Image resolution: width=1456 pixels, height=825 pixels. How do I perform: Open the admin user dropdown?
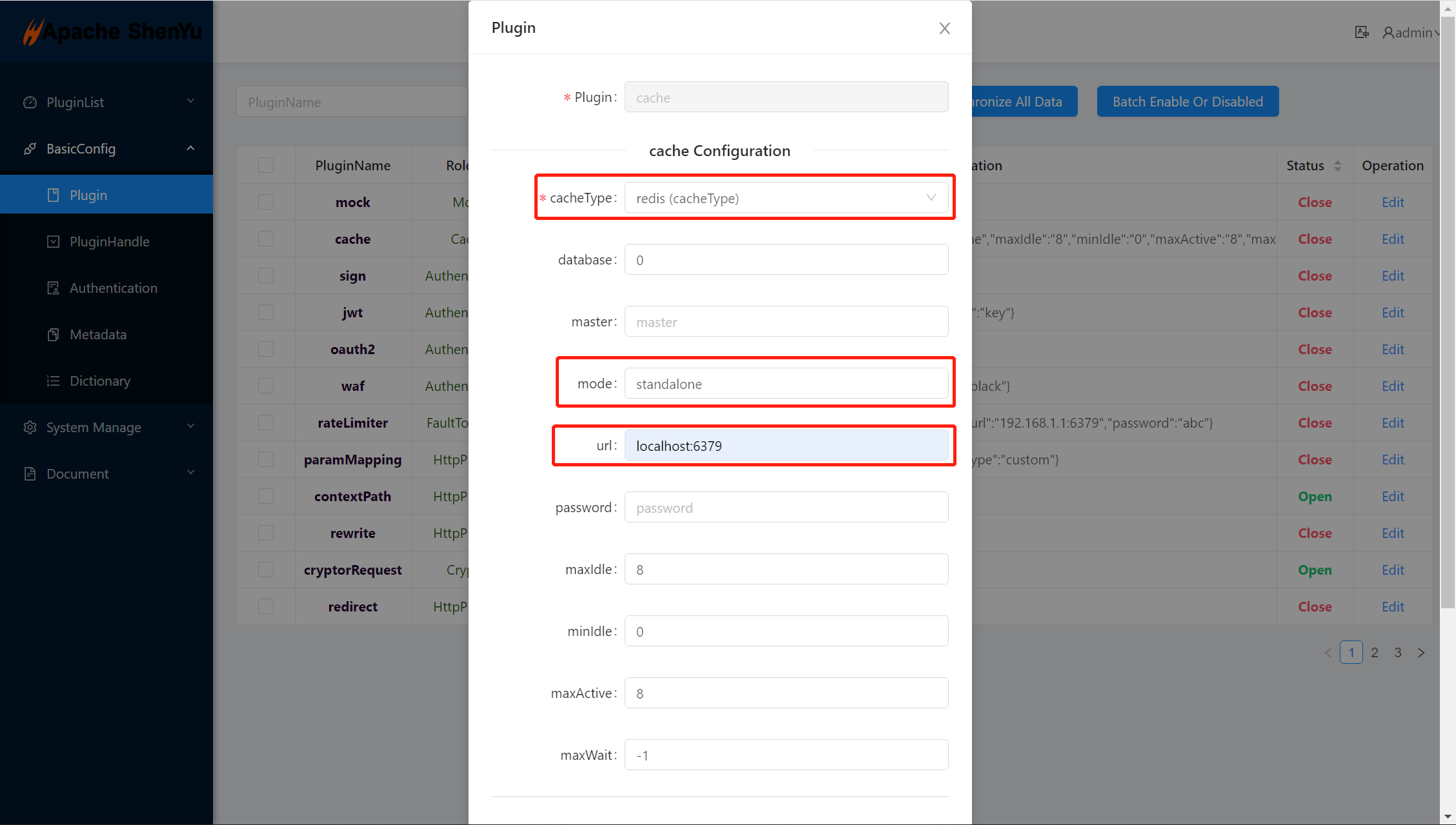(x=1411, y=32)
